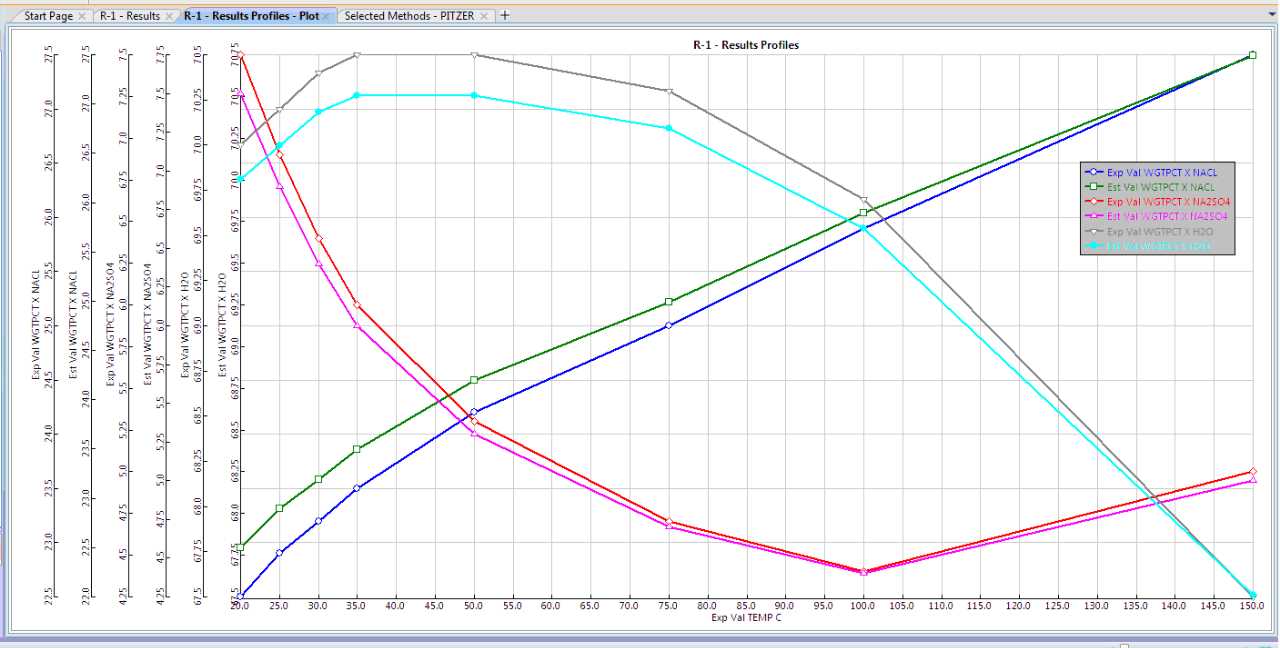
Task: Close the Selected Methods - PITZER tab
Action: coord(485,16)
